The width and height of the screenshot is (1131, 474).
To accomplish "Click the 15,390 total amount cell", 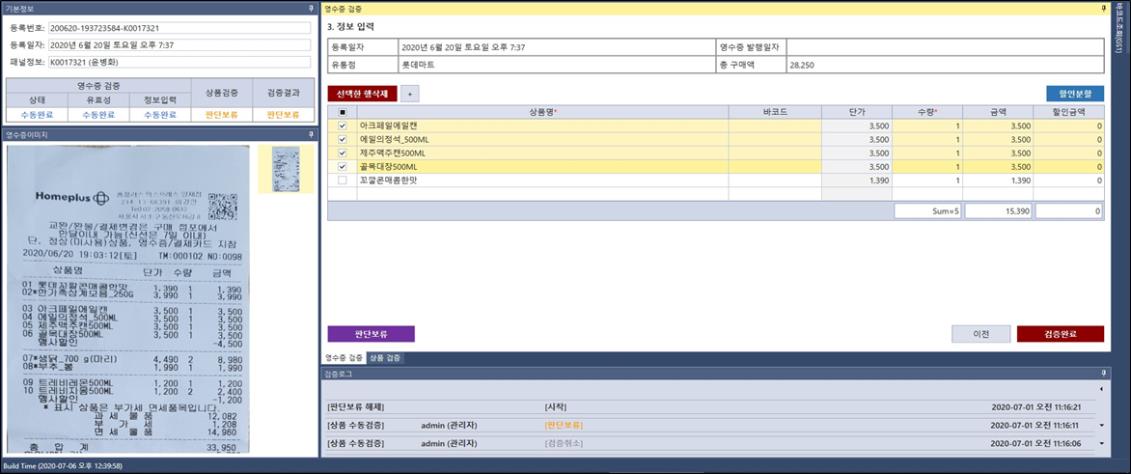I will (998, 211).
